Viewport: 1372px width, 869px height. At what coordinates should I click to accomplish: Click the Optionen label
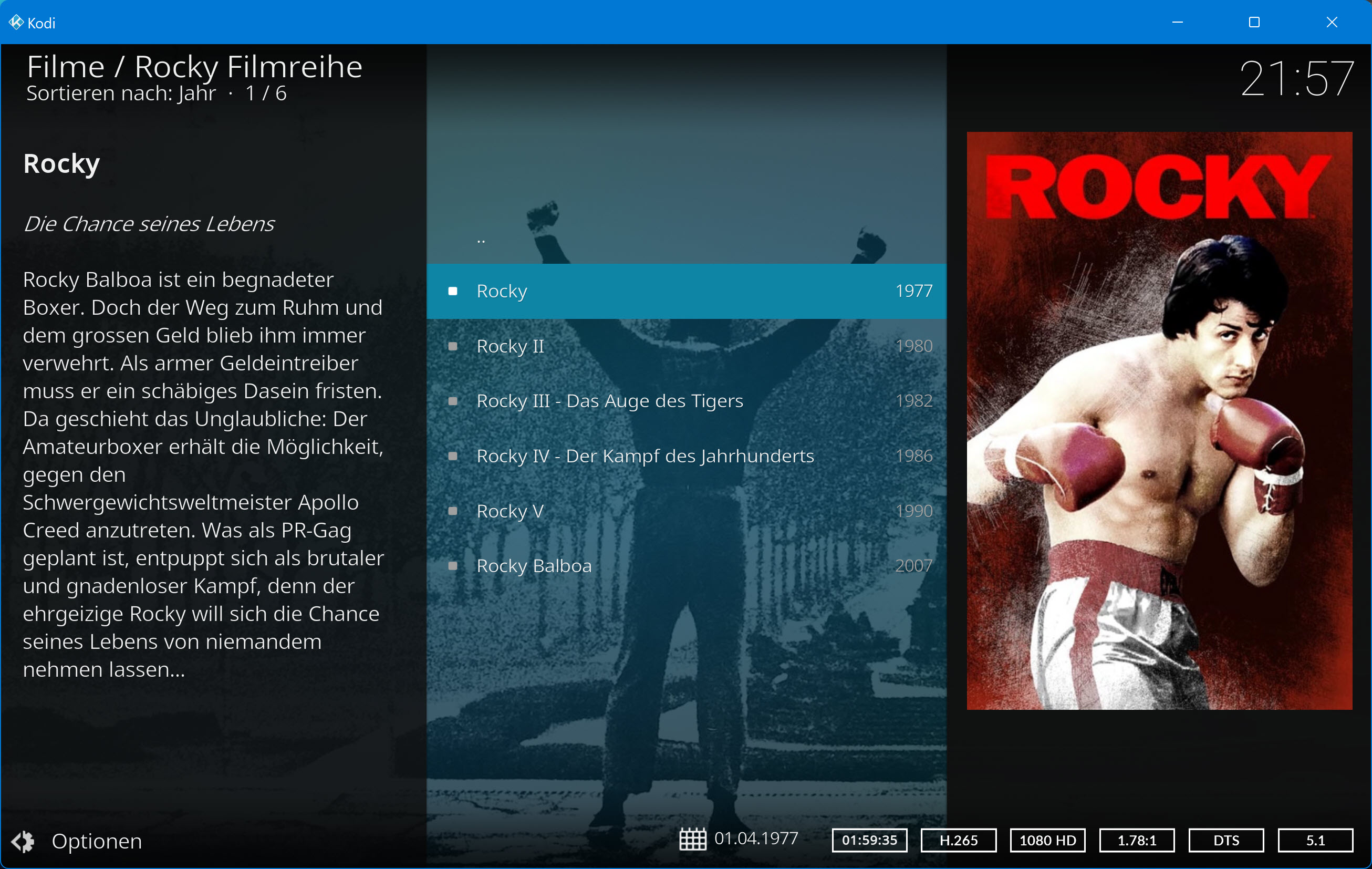pos(97,841)
